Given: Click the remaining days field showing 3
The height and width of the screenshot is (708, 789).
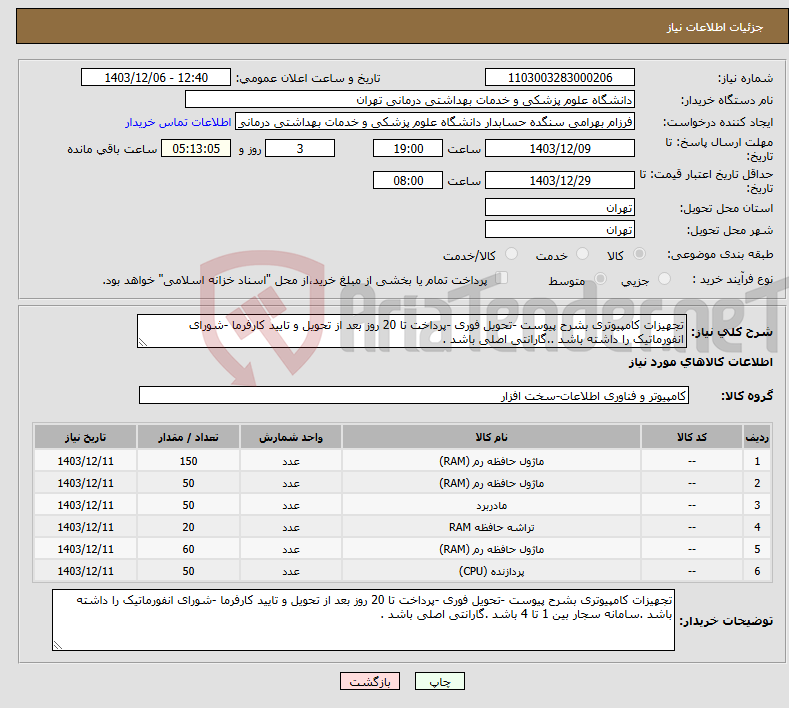Looking at the screenshot, I should 300,148.
